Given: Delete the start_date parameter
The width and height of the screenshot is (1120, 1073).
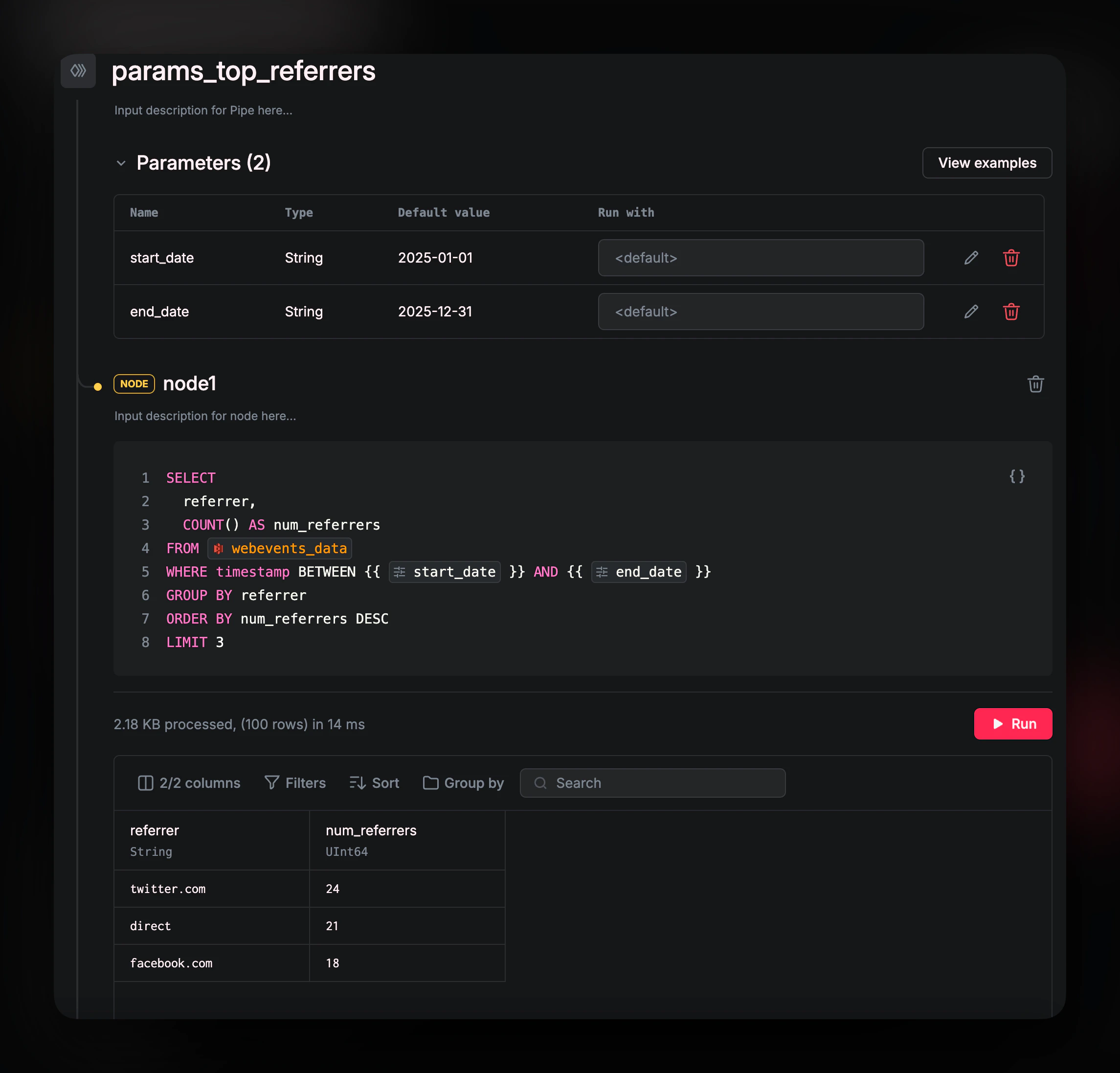Looking at the screenshot, I should coord(1011,258).
